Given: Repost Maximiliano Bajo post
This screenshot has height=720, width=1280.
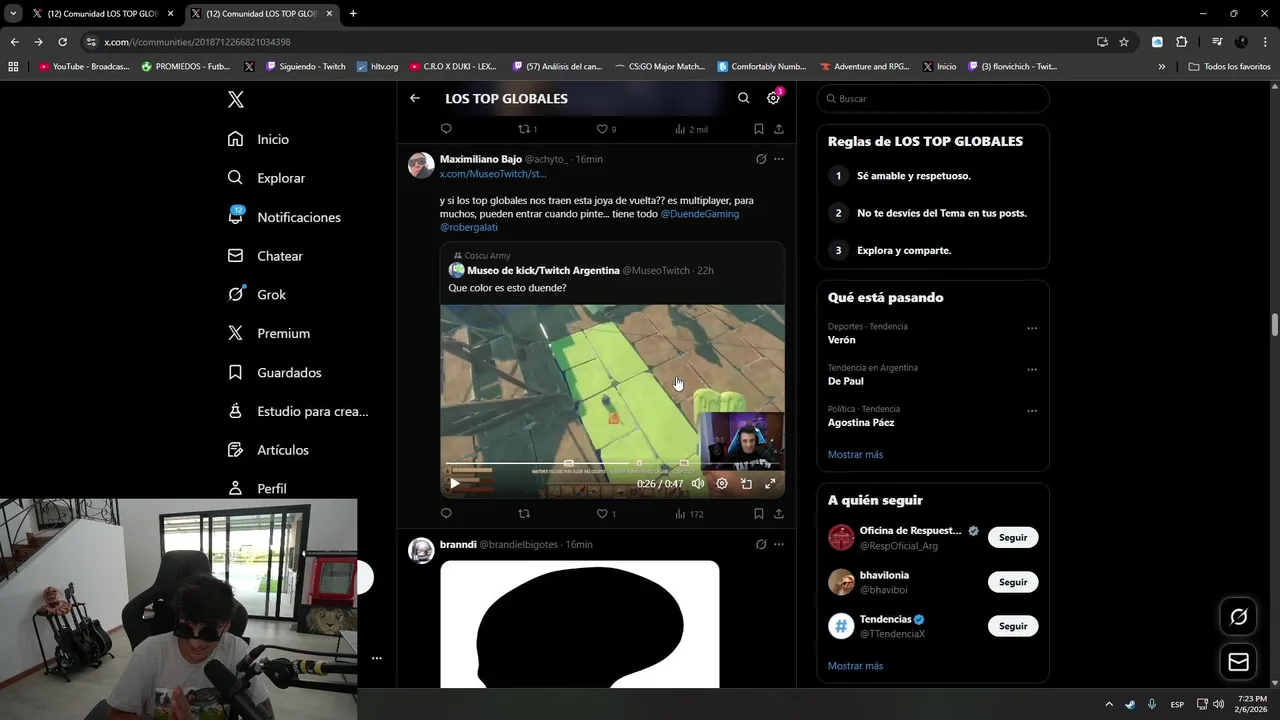Looking at the screenshot, I should click(x=524, y=514).
